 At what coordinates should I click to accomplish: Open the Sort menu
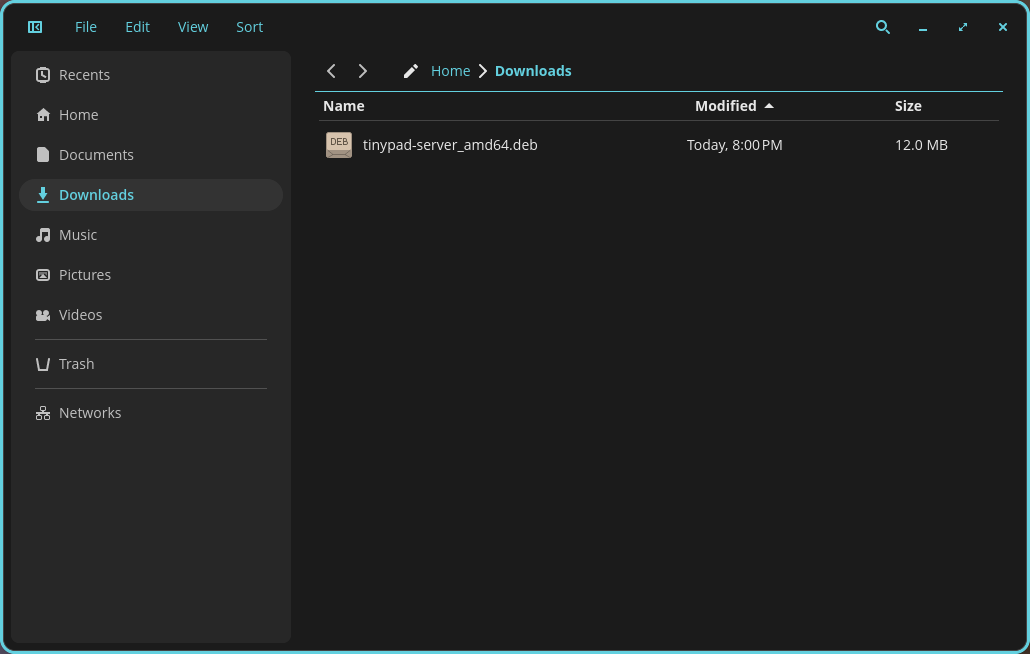(250, 27)
